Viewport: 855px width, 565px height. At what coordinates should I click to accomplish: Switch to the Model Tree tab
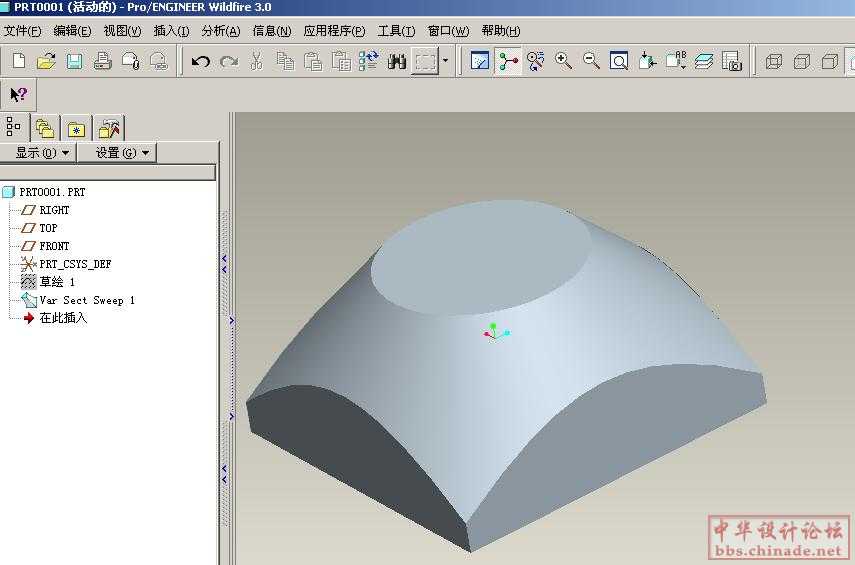pyautogui.click(x=14, y=127)
